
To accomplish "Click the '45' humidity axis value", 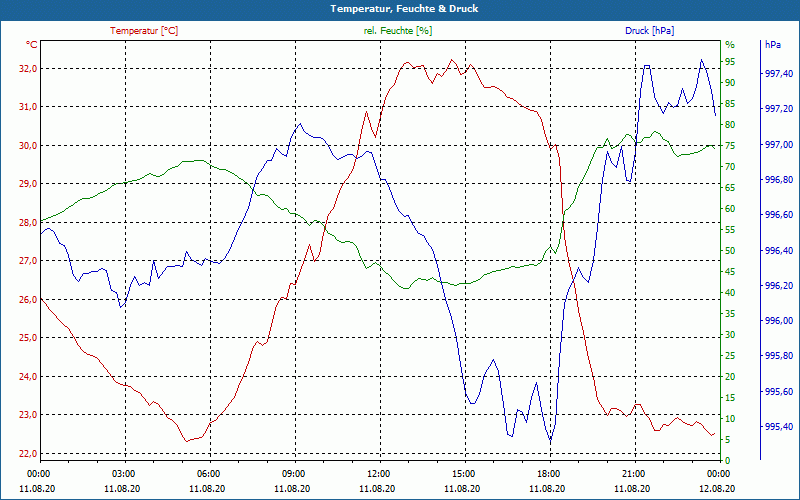I will tap(730, 272).
